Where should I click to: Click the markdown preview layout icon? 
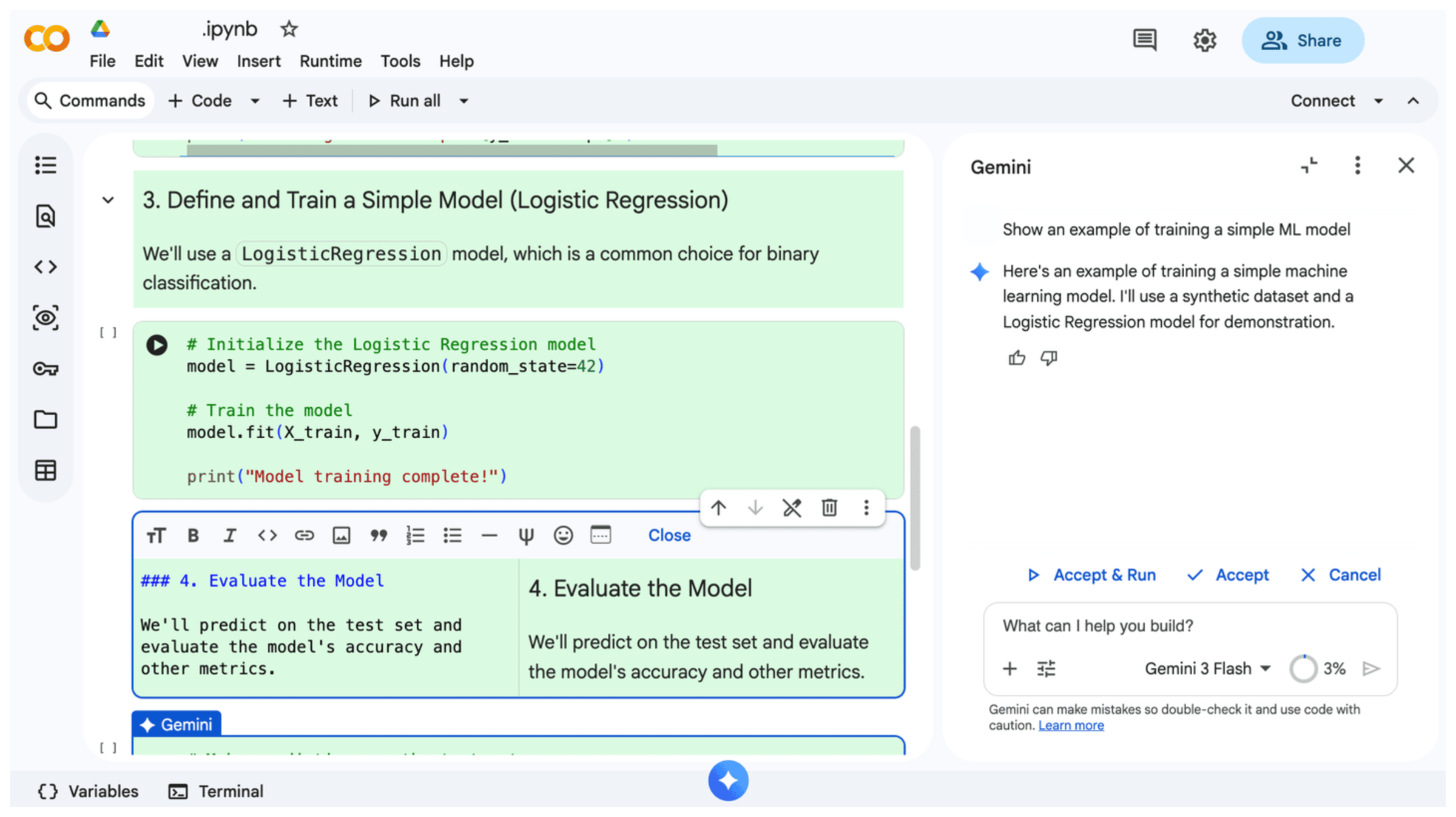coord(601,535)
